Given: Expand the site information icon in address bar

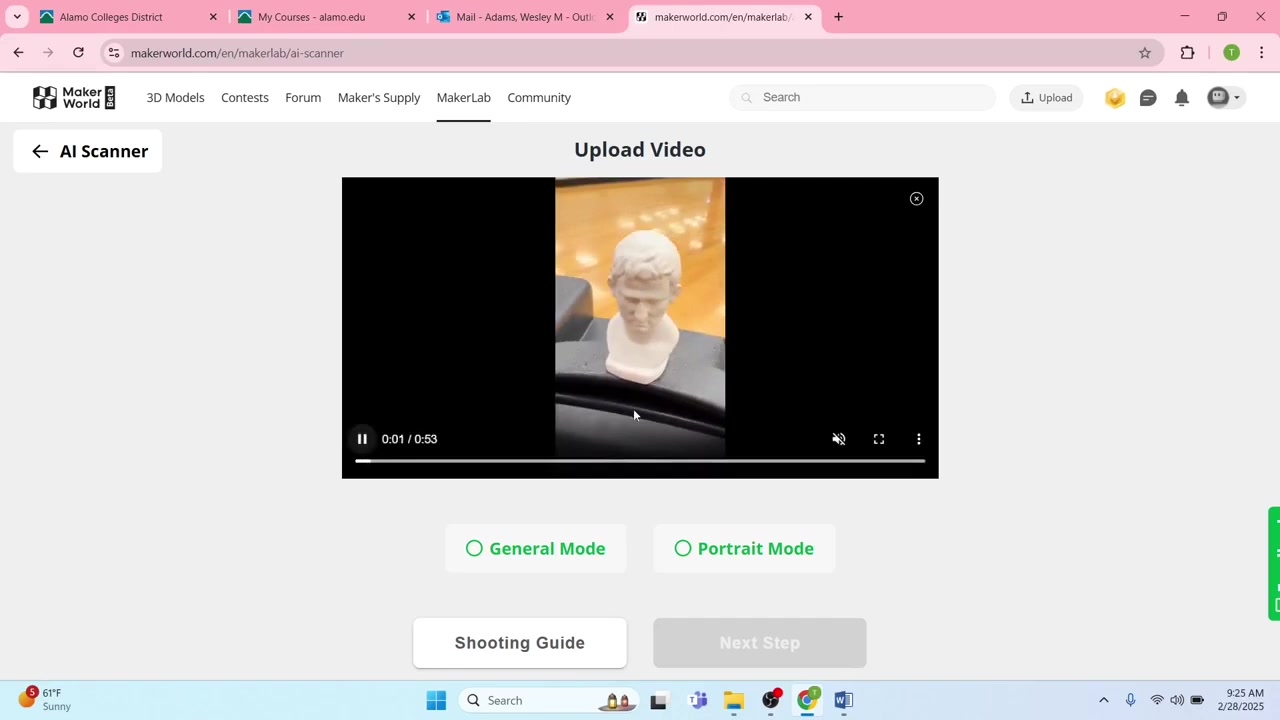Looking at the screenshot, I should pyautogui.click(x=113, y=53).
